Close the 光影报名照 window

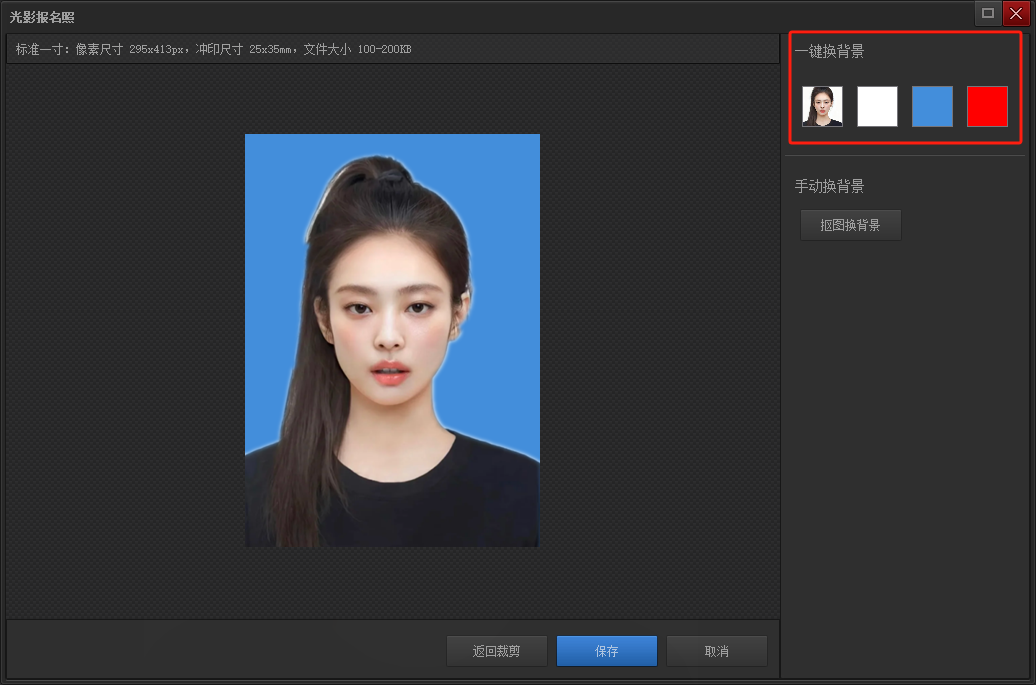(x=1016, y=13)
